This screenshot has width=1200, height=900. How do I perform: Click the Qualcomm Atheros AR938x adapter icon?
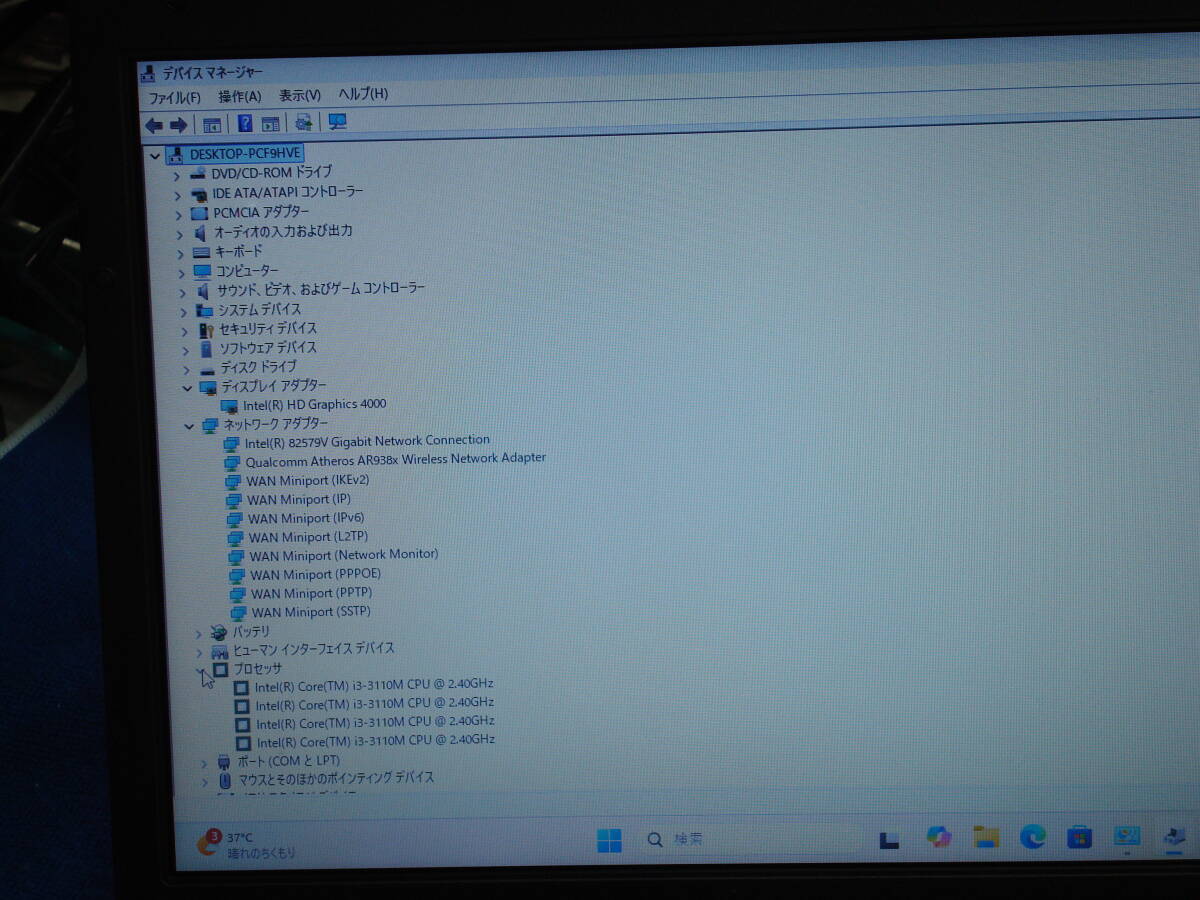pos(232,462)
